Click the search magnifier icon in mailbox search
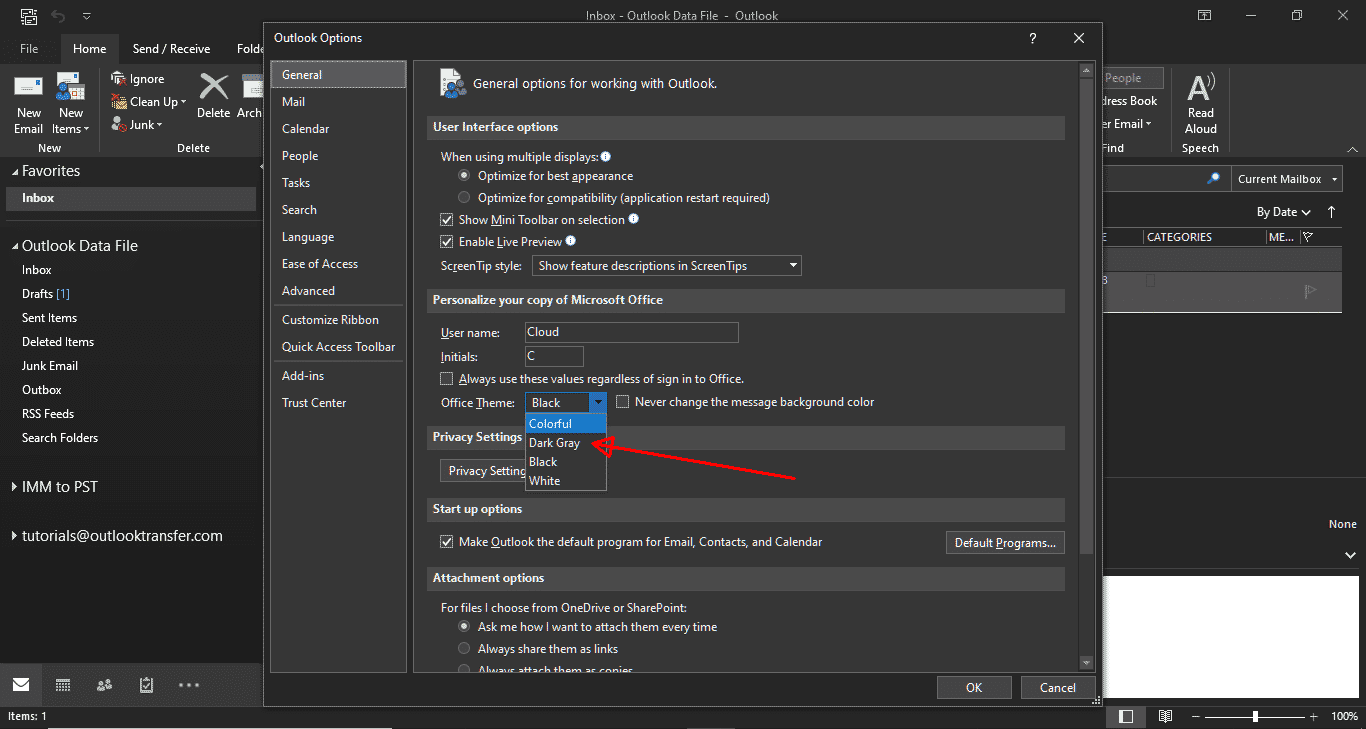1366x729 pixels. pyautogui.click(x=1214, y=179)
